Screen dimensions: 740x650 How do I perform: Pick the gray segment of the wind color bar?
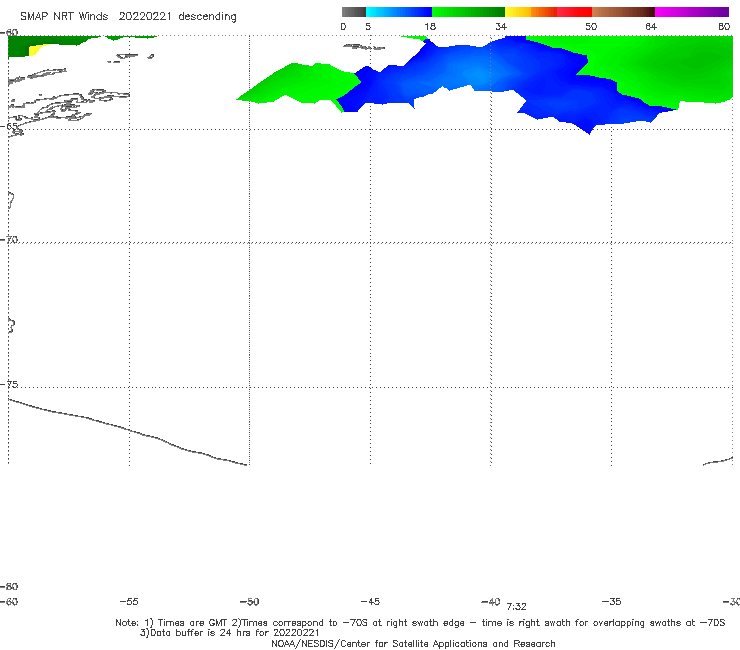353,12
